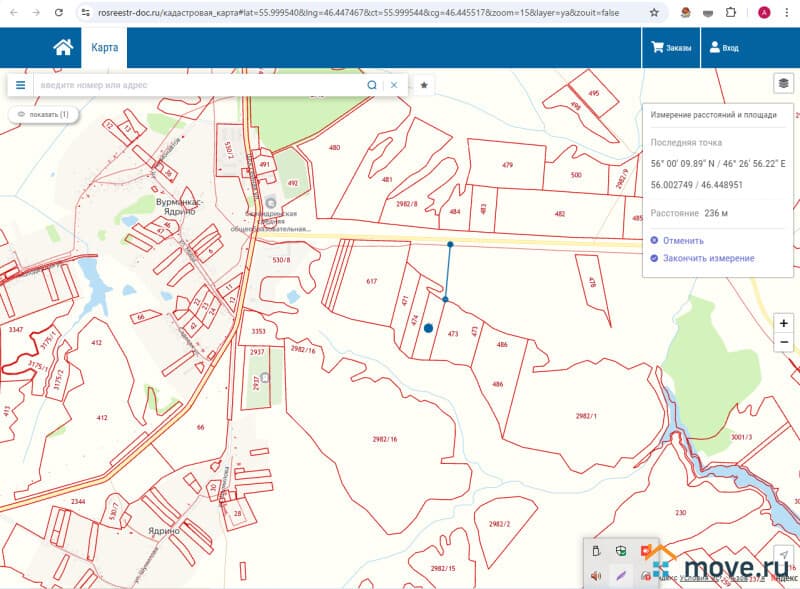
Task: Click the address search input field
Action: (200, 85)
